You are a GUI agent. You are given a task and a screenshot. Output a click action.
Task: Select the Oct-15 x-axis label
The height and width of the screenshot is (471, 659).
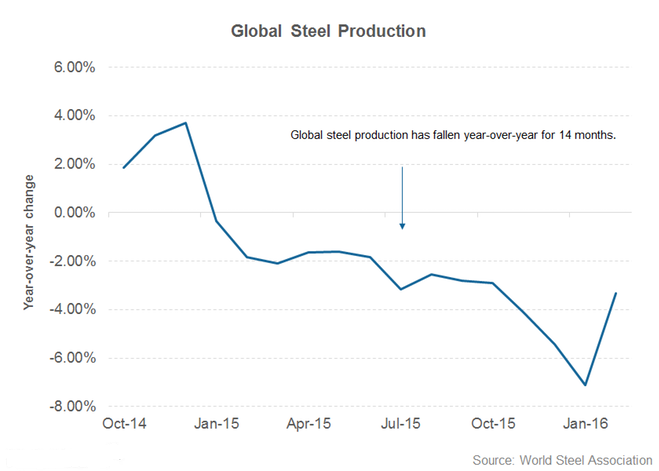click(494, 424)
